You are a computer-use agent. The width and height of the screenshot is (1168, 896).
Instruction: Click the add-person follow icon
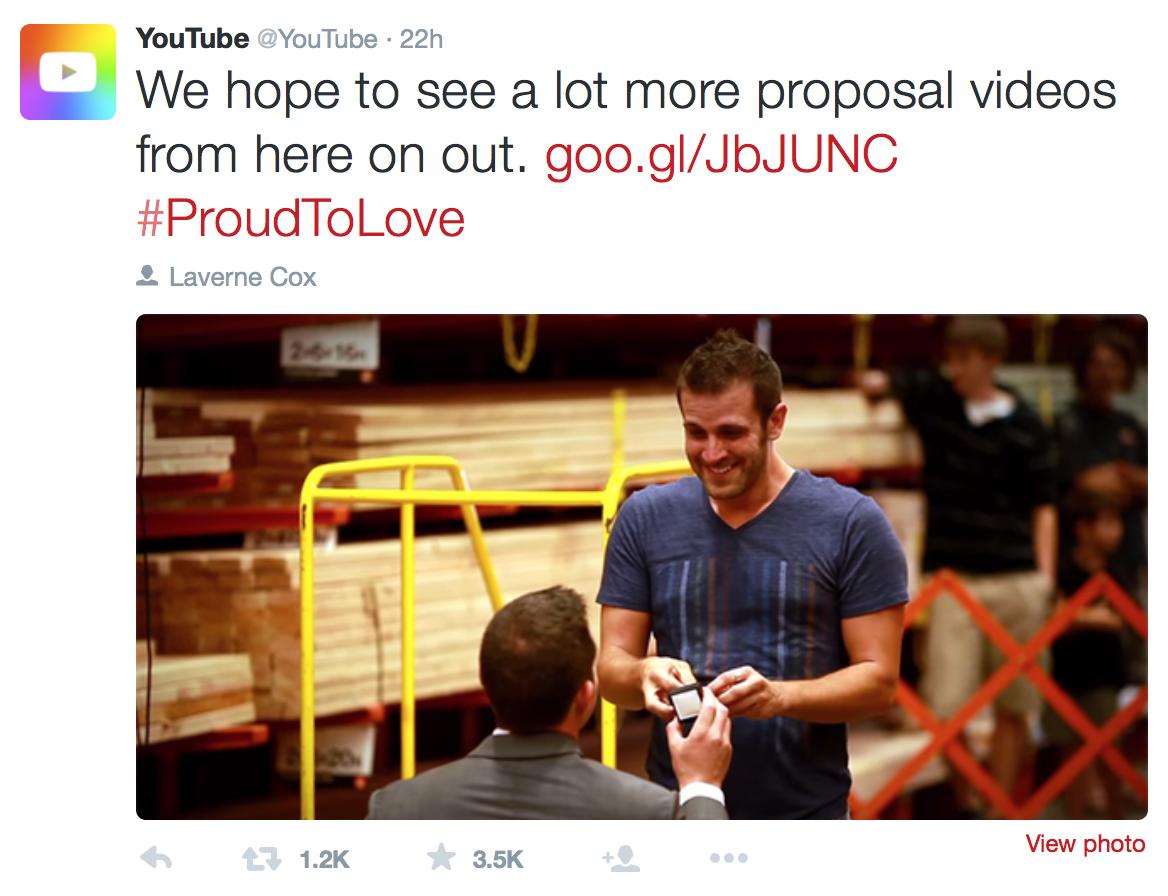click(x=621, y=858)
